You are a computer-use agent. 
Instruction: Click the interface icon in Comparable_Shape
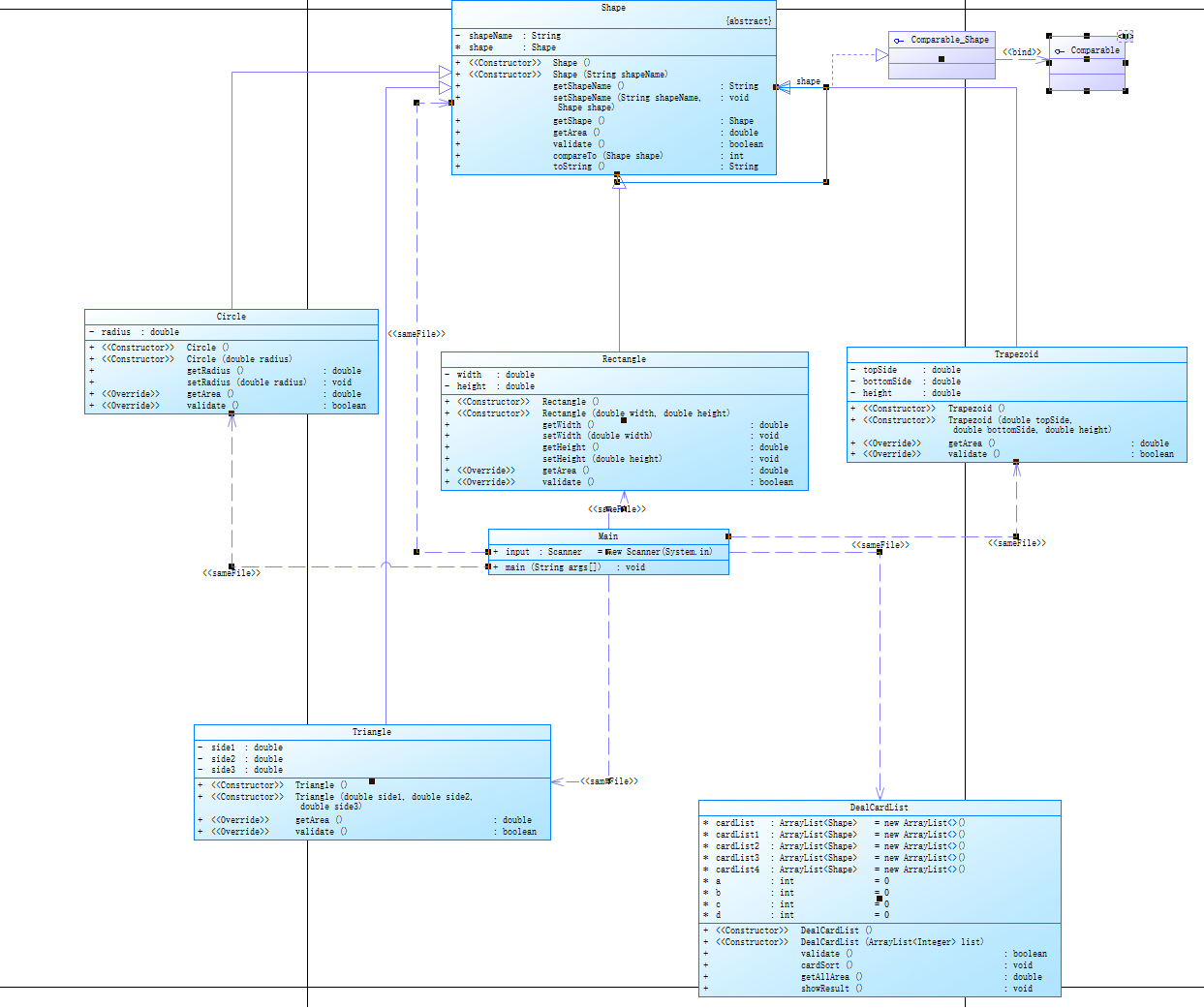coord(899,41)
